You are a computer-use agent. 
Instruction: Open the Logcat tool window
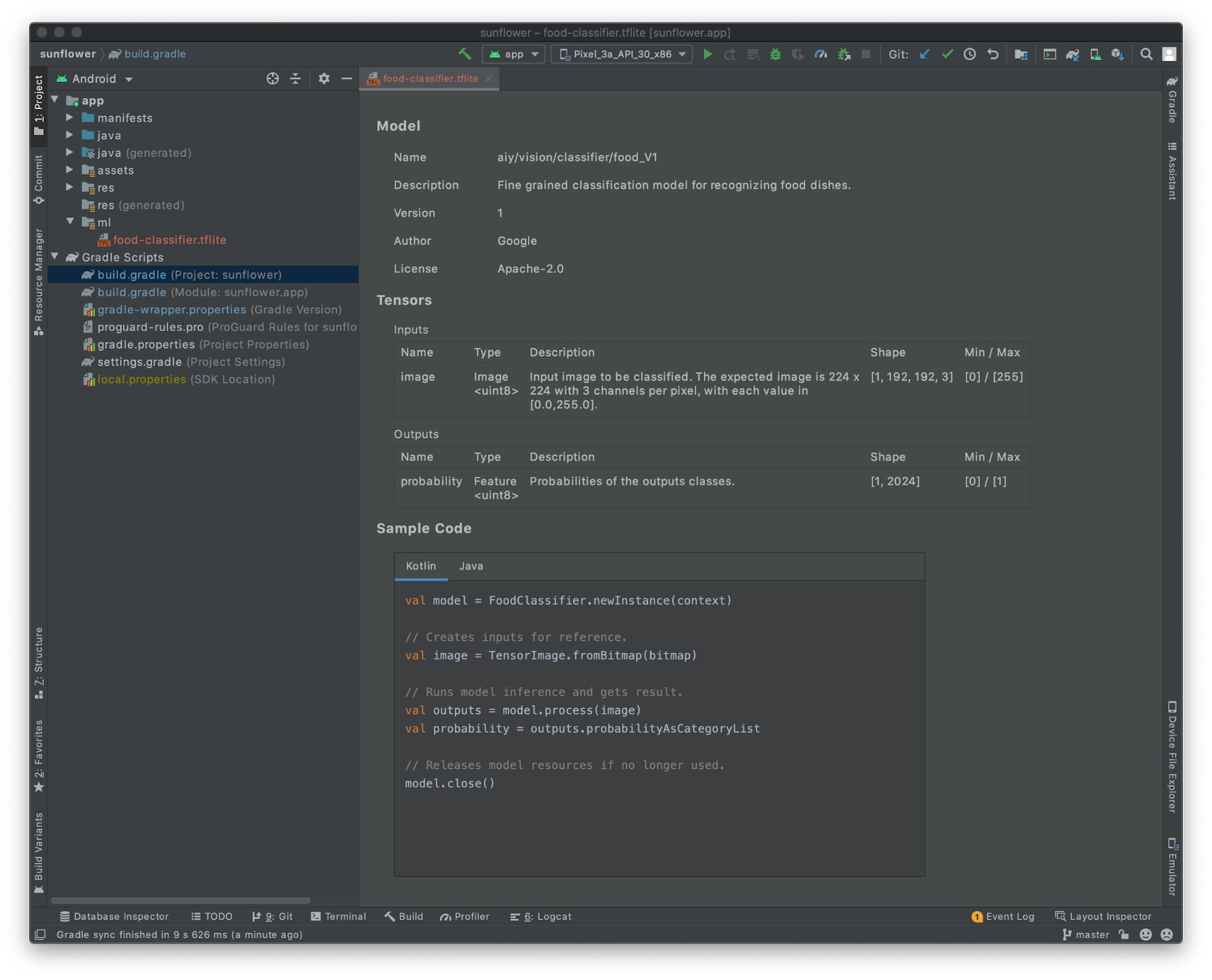pos(540,916)
